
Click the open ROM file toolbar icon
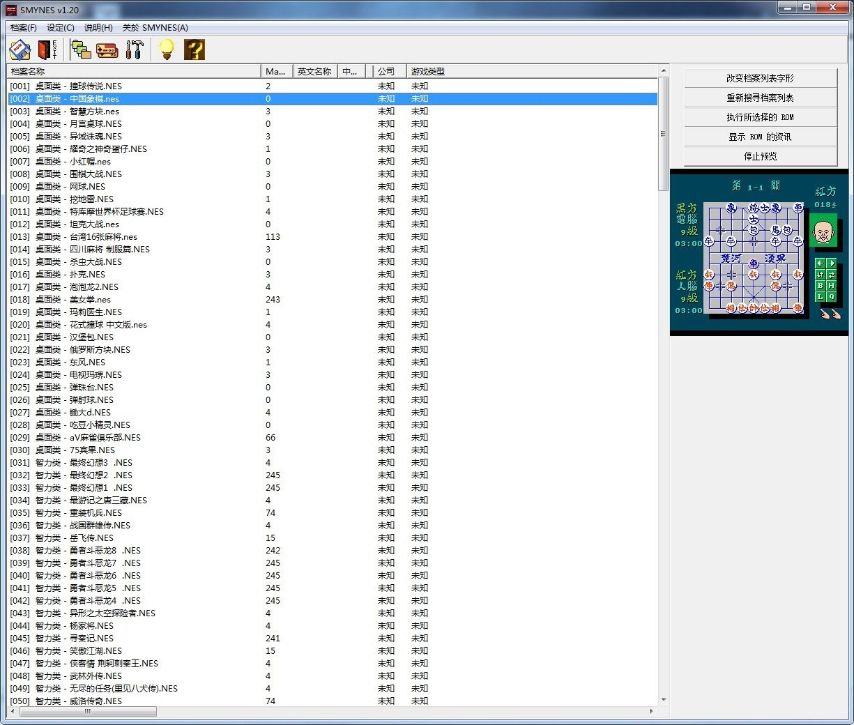tap(20, 50)
